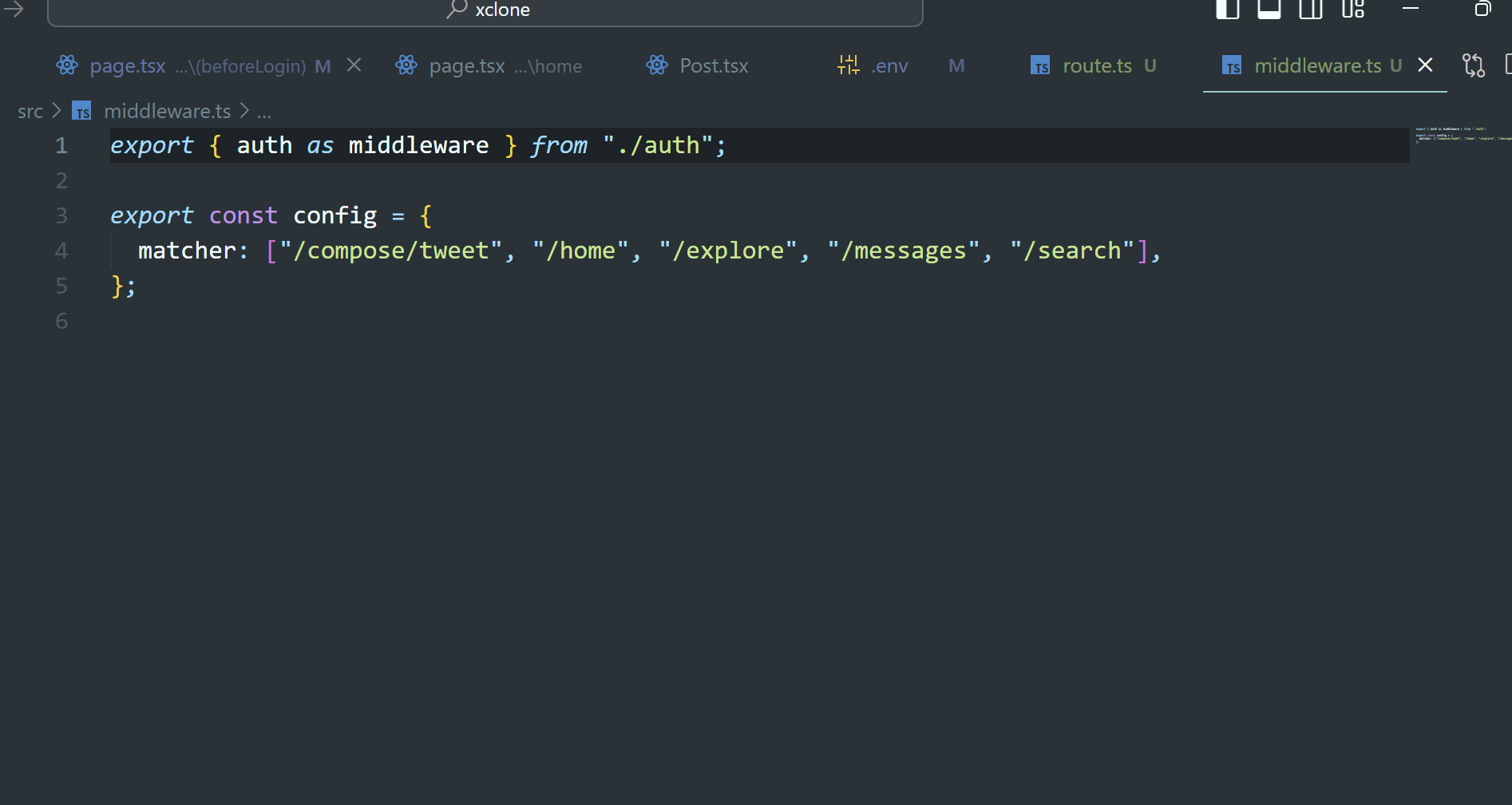Image resolution: width=1512 pixels, height=805 pixels.
Task: Click src in the breadcrumb
Action: (x=30, y=111)
